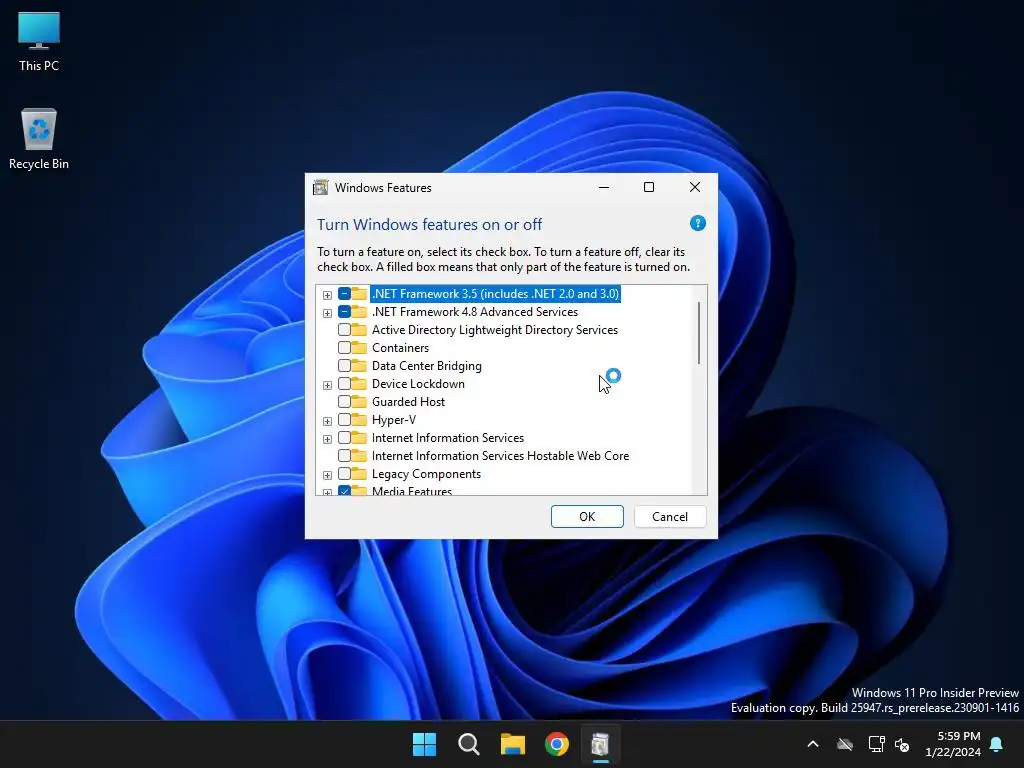Select "Active Directory Lightweight Directory Services" row
The width and height of the screenshot is (1024, 768).
[x=494, y=330]
